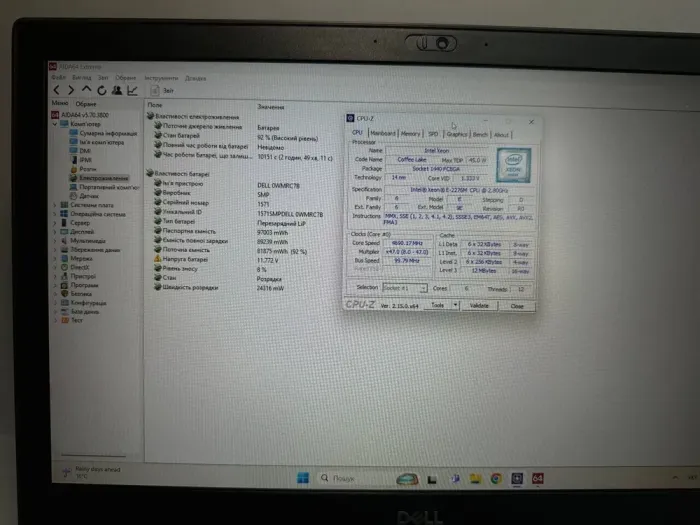Viewport: 700px width, 525px height.
Task: Expand the Збереження даних node
Action: (x=55, y=250)
